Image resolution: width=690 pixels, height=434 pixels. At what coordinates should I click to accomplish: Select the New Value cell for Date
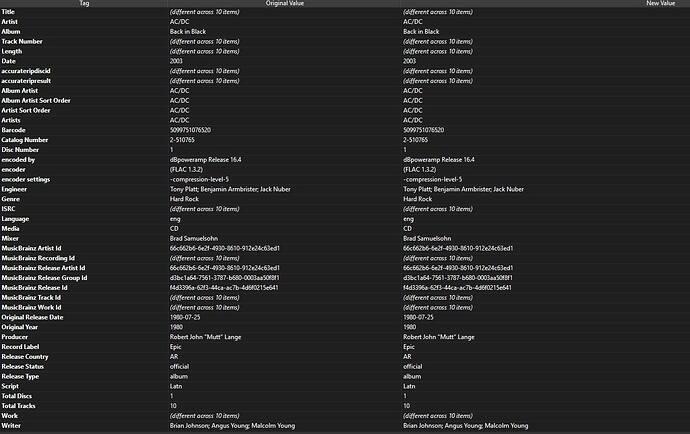(410, 60)
